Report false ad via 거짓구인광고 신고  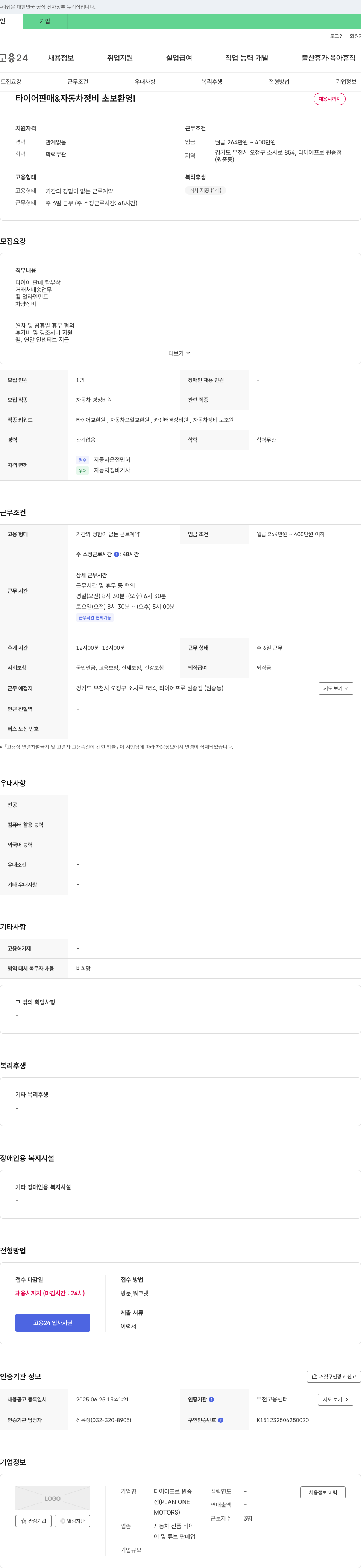[334, 1376]
